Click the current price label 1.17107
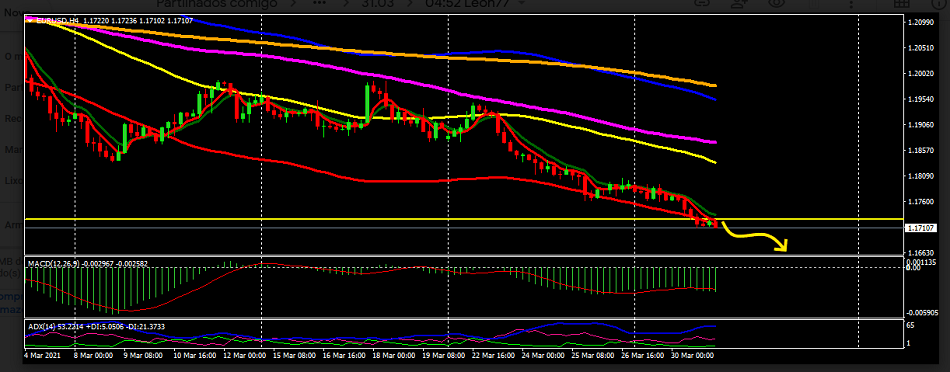This screenshot has height=372, width=950. click(x=921, y=228)
